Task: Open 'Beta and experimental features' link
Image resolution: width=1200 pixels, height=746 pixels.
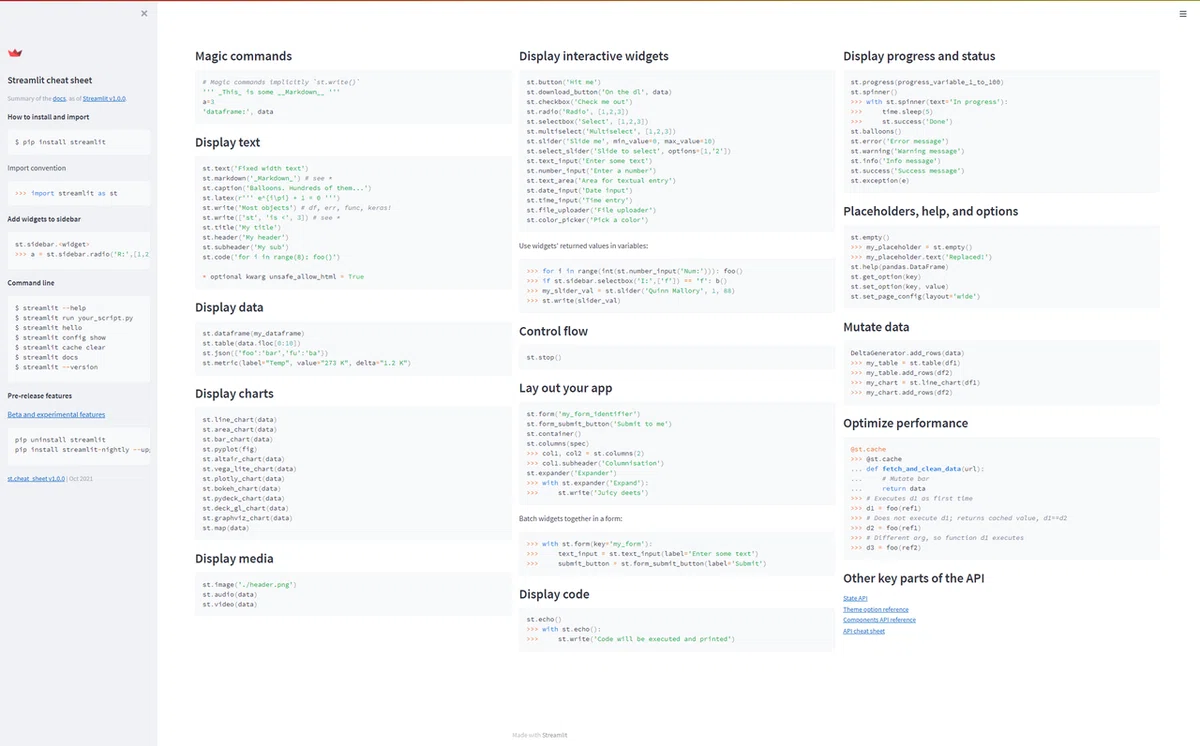Action: [56, 414]
